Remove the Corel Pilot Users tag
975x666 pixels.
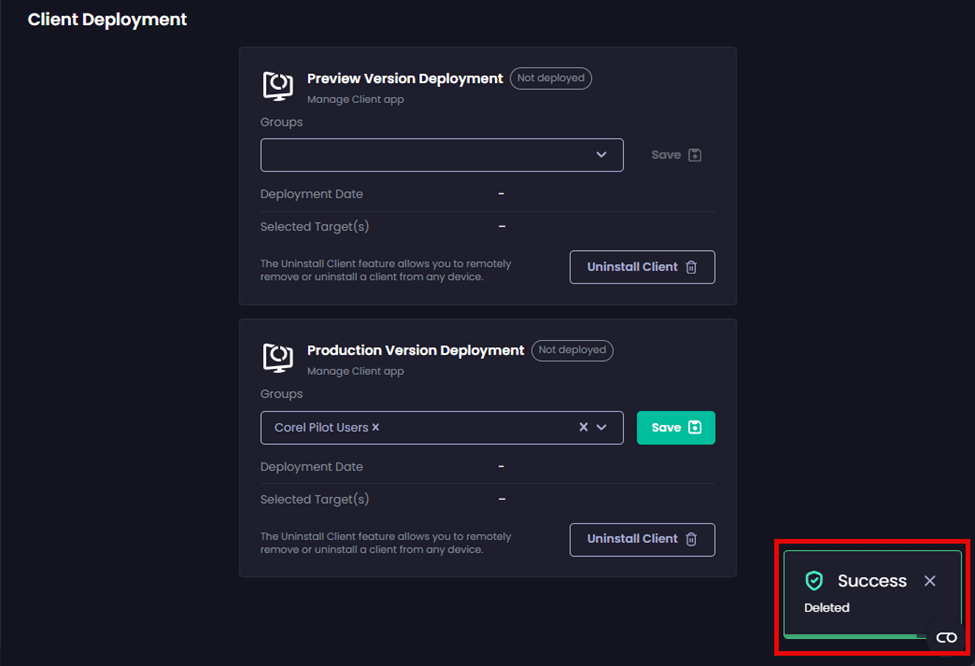coord(376,428)
